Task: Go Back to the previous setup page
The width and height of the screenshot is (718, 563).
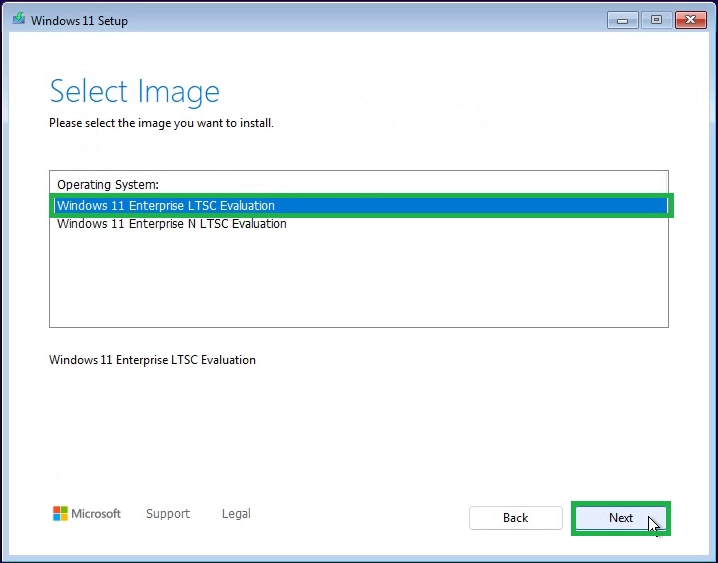Action: [x=516, y=518]
